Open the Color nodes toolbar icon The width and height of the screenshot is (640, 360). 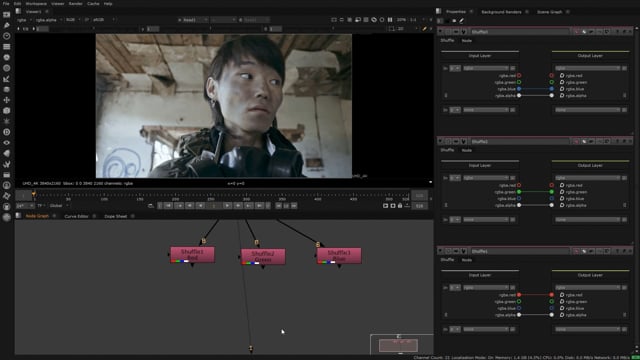coord(7,58)
